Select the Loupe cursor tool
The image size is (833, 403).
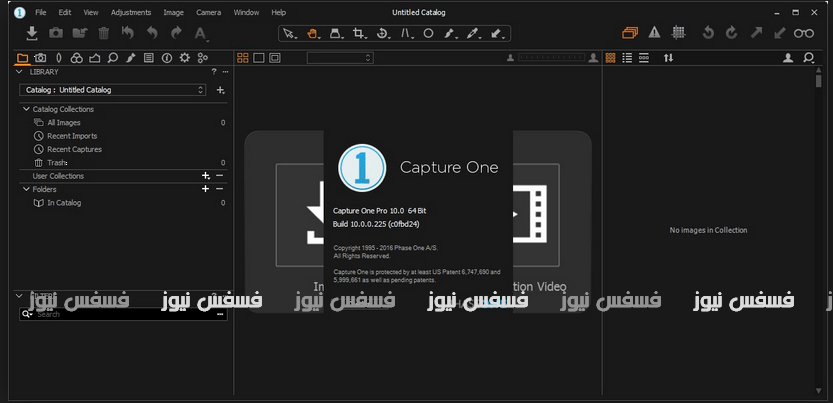(336, 33)
